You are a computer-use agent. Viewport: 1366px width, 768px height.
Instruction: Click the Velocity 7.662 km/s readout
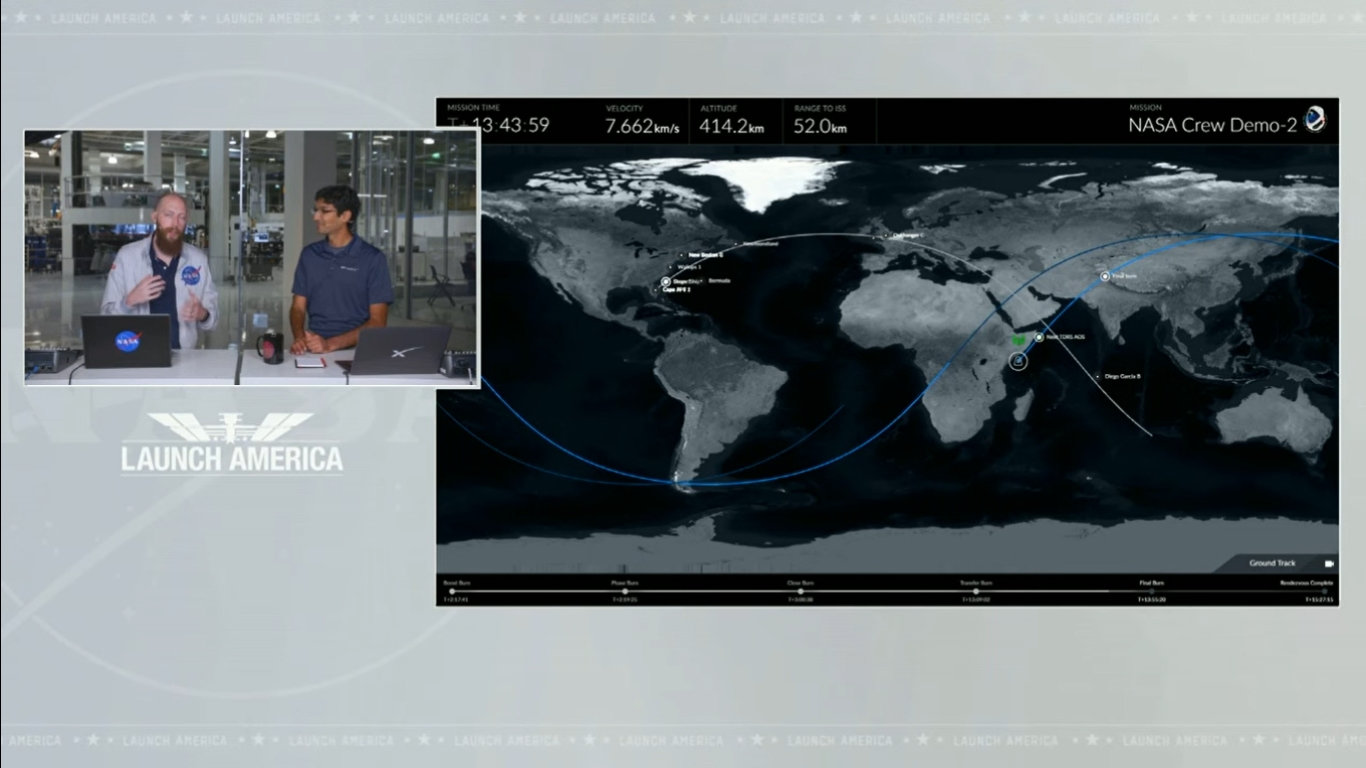tap(643, 126)
